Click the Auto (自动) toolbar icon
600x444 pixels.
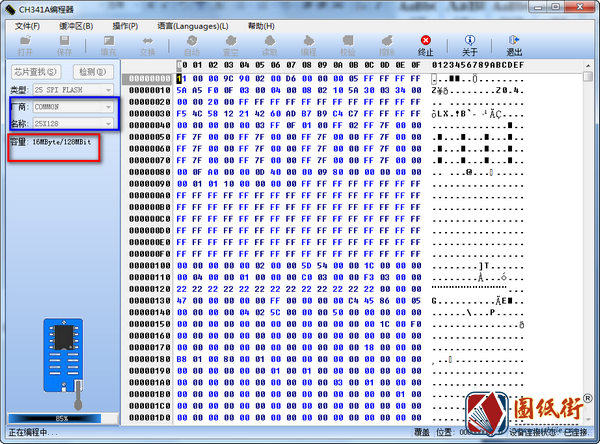(x=193, y=44)
